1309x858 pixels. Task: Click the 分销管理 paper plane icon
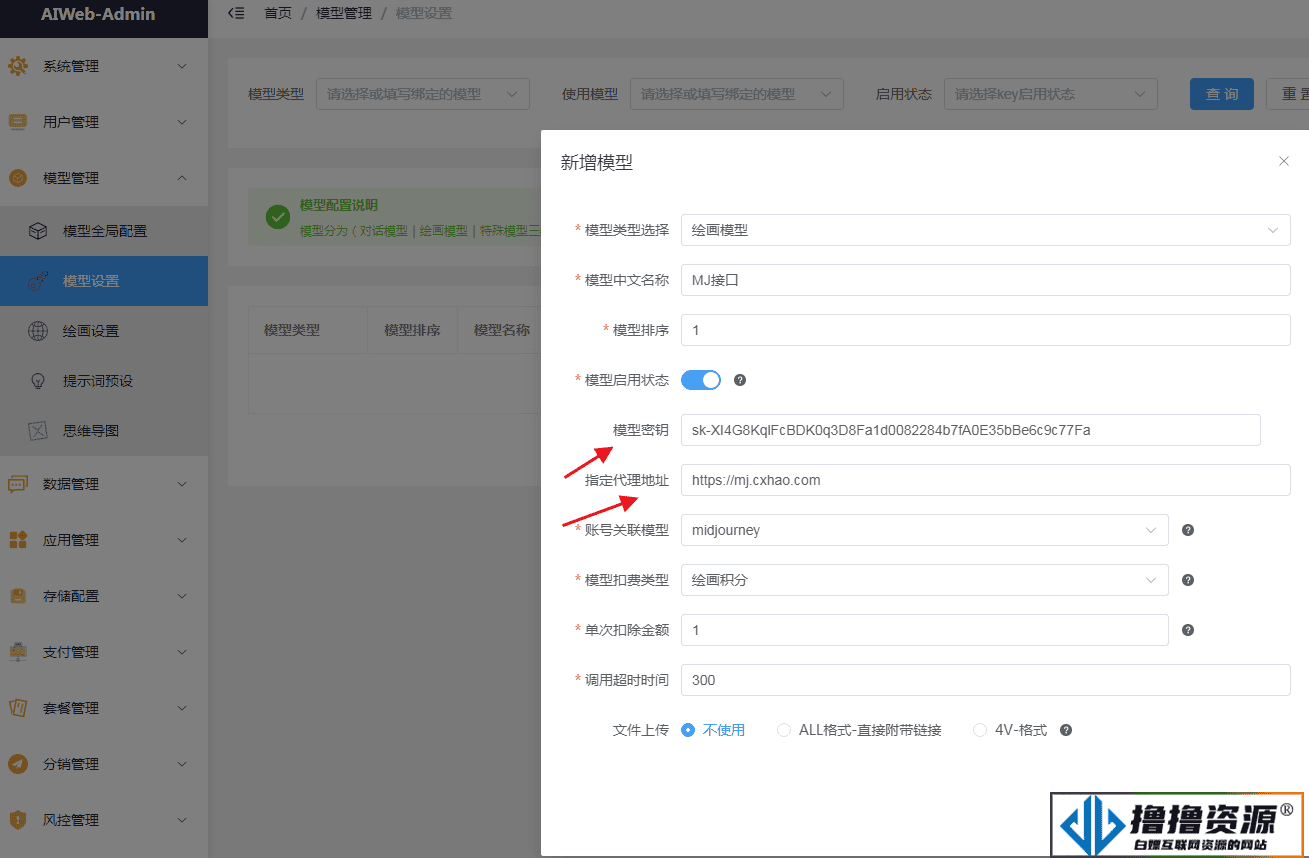coord(18,764)
